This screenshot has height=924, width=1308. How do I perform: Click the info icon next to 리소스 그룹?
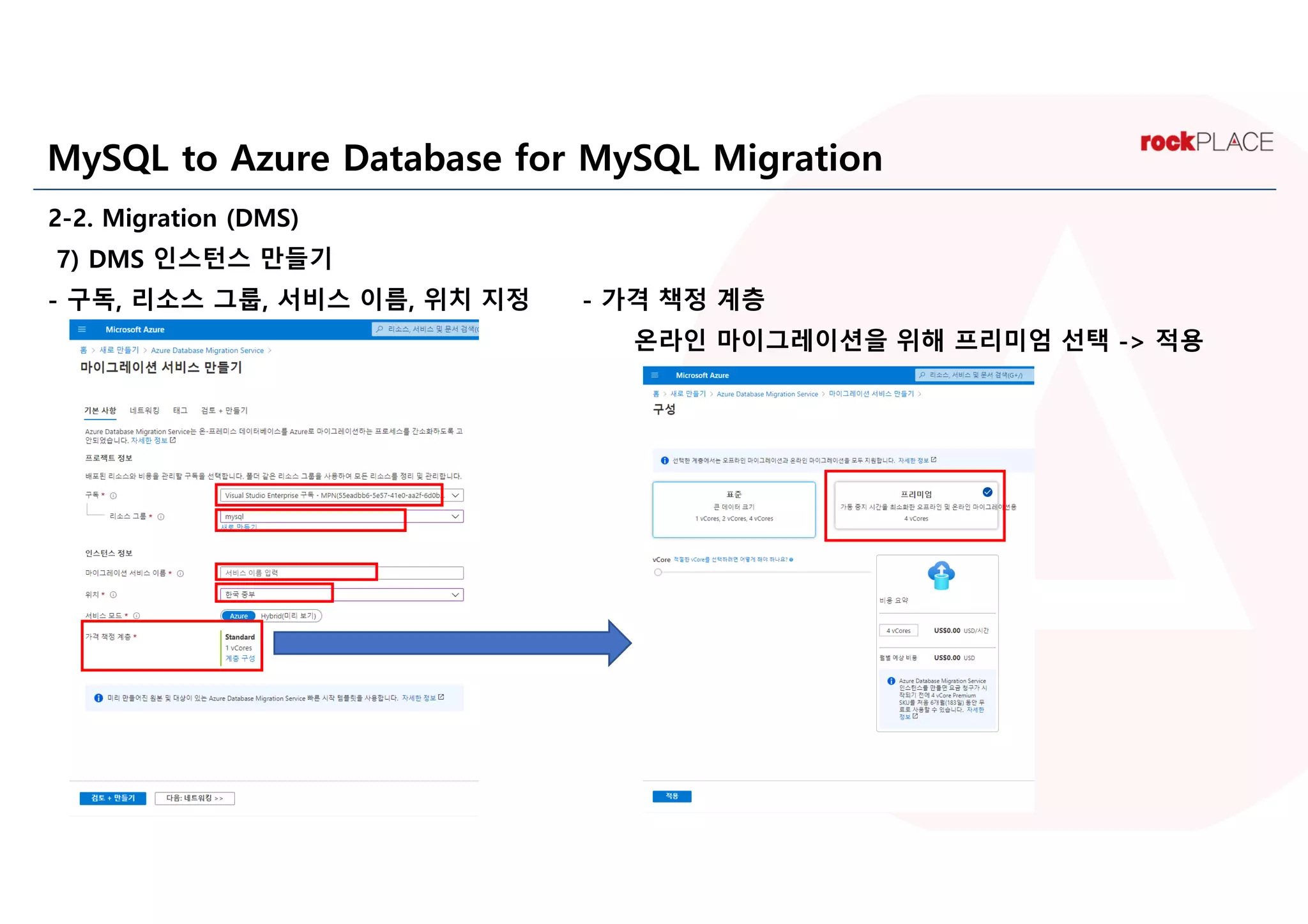tap(161, 517)
